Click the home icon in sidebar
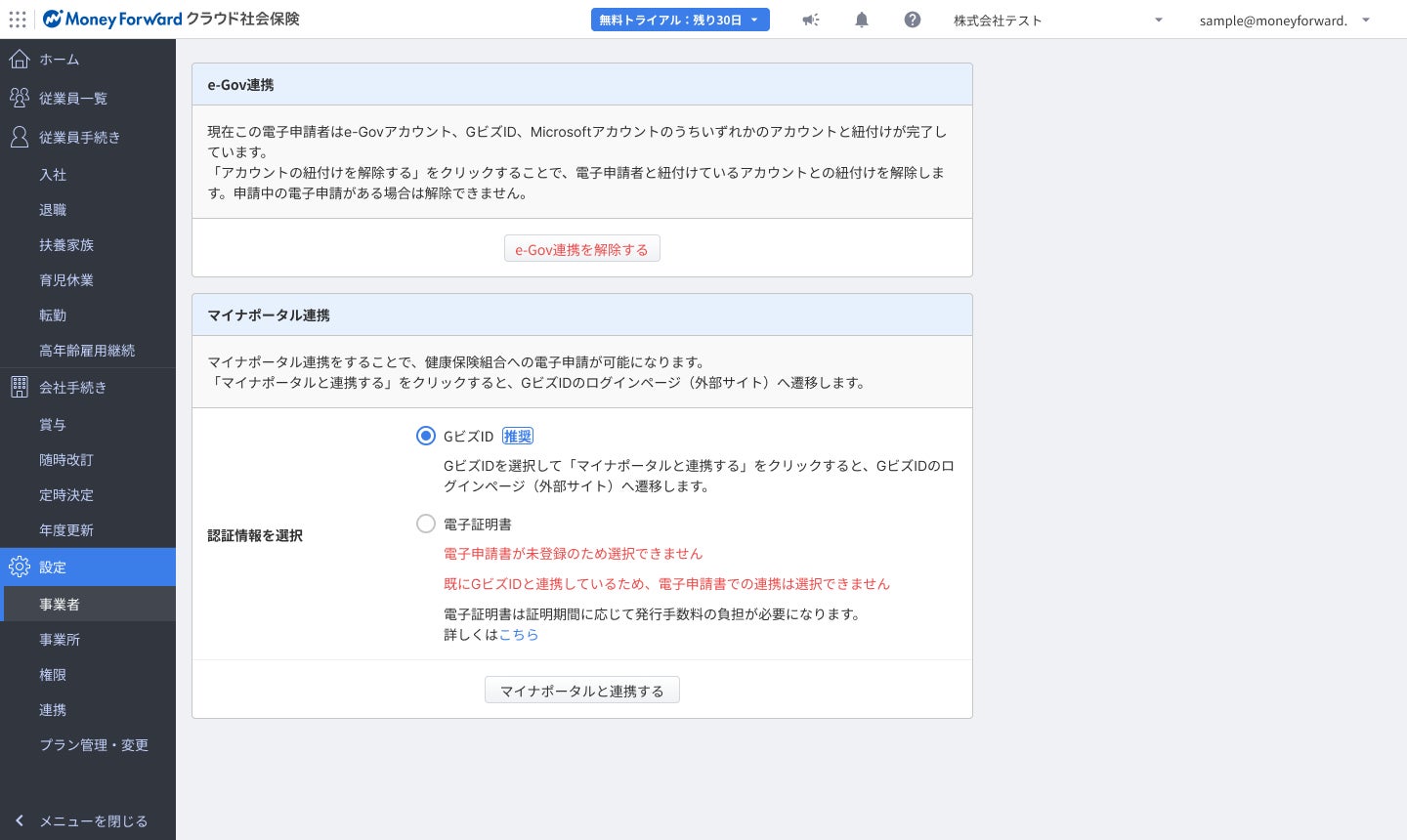 coord(20,60)
